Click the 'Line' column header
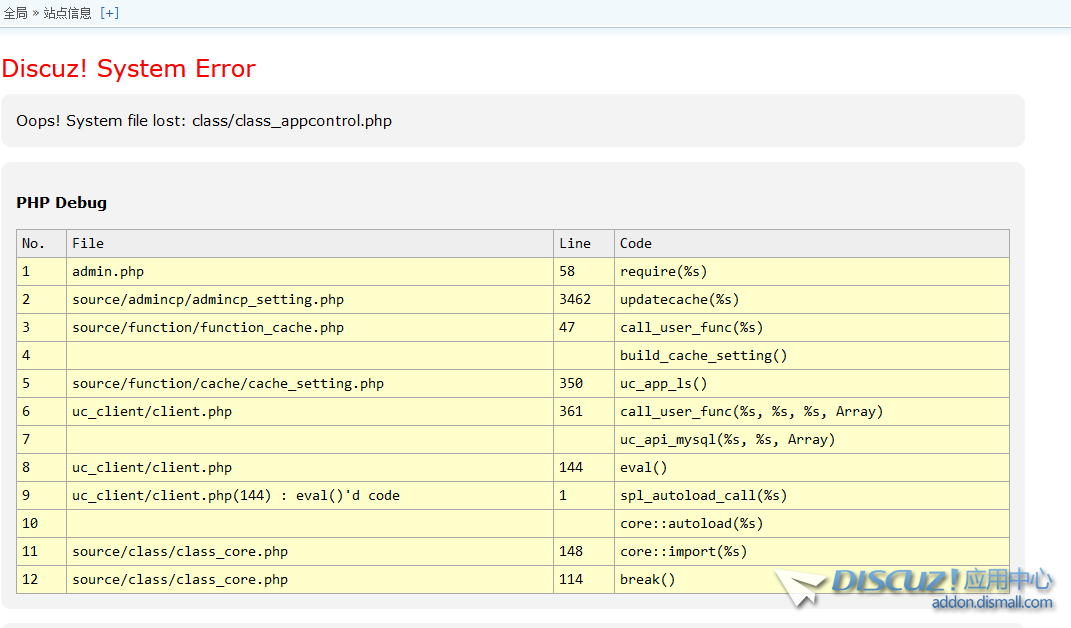Image resolution: width=1071 pixels, height=628 pixels. coord(584,243)
